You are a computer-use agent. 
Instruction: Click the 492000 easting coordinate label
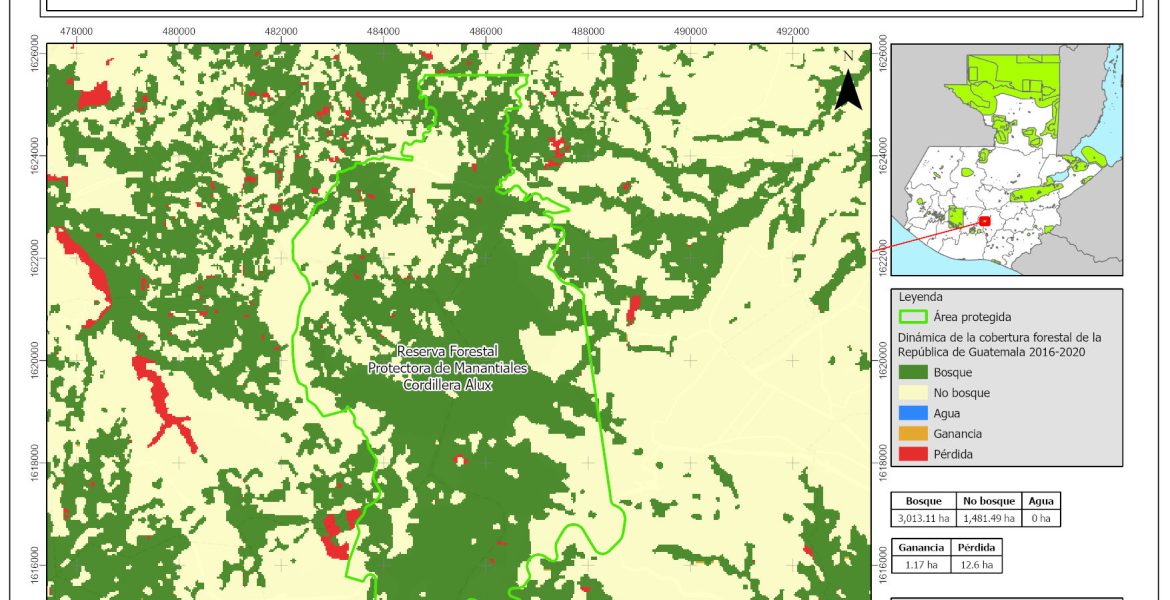pyautogui.click(x=792, y=31)
